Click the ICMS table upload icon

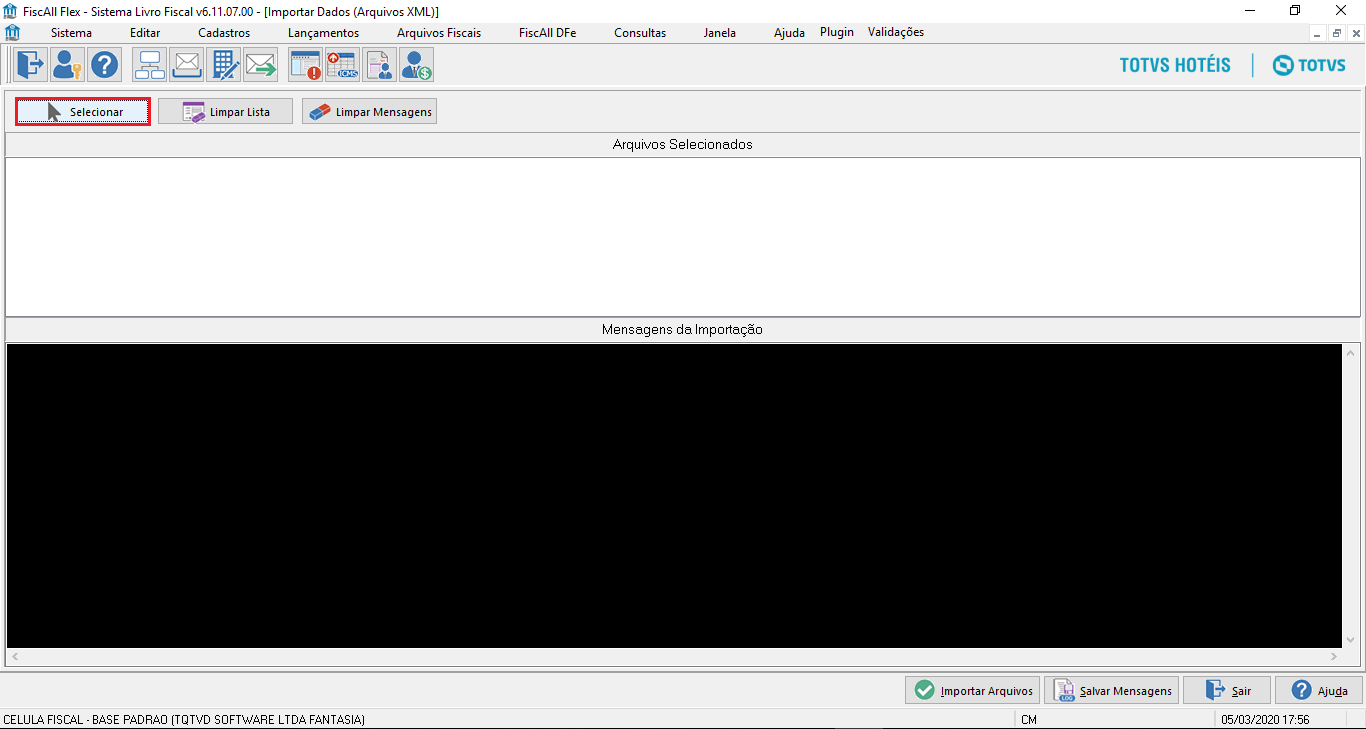[x=342, y=64]
